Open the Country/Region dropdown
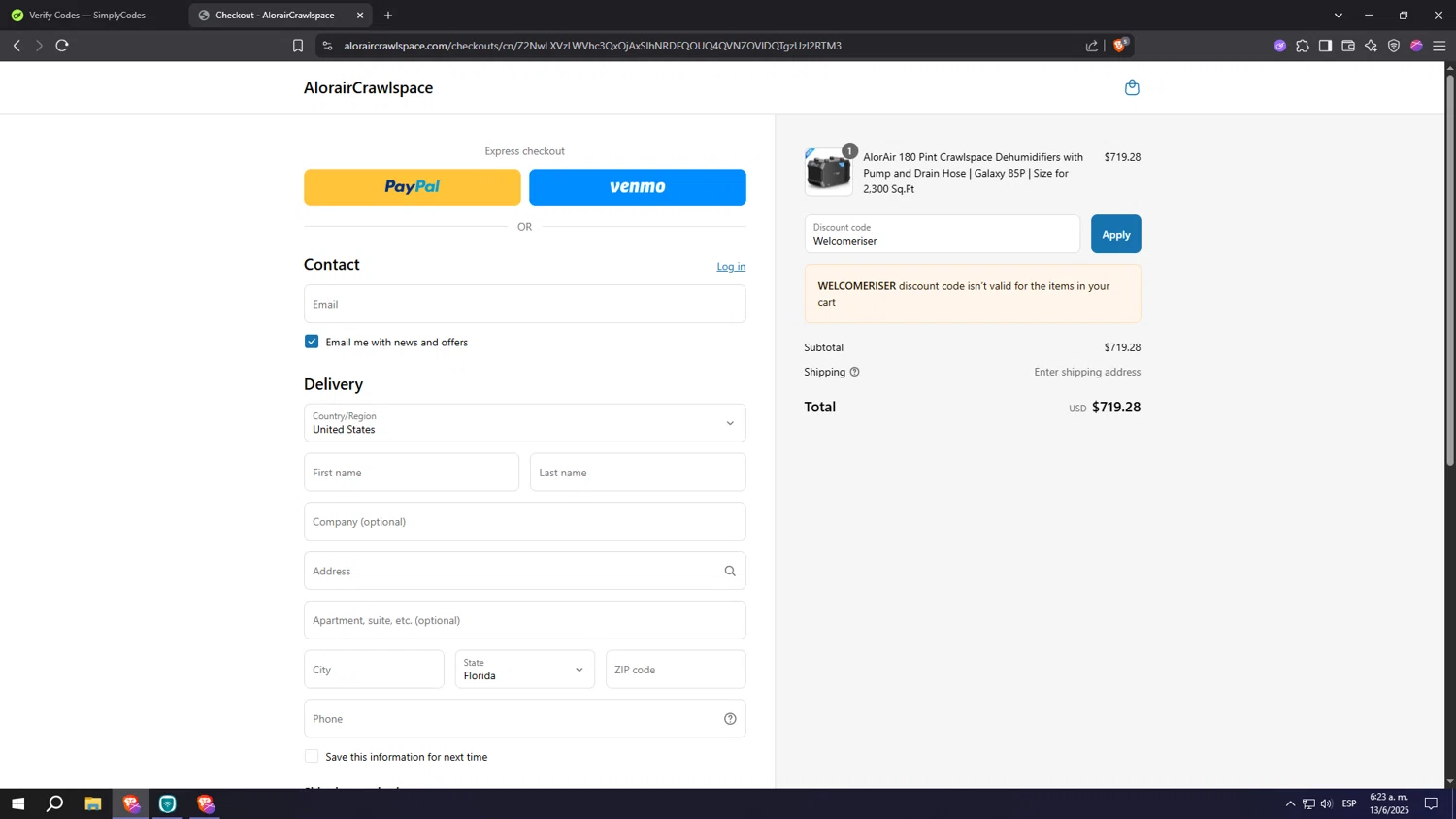The height and width of the screenshot is (819, 1456). point(524,423)
